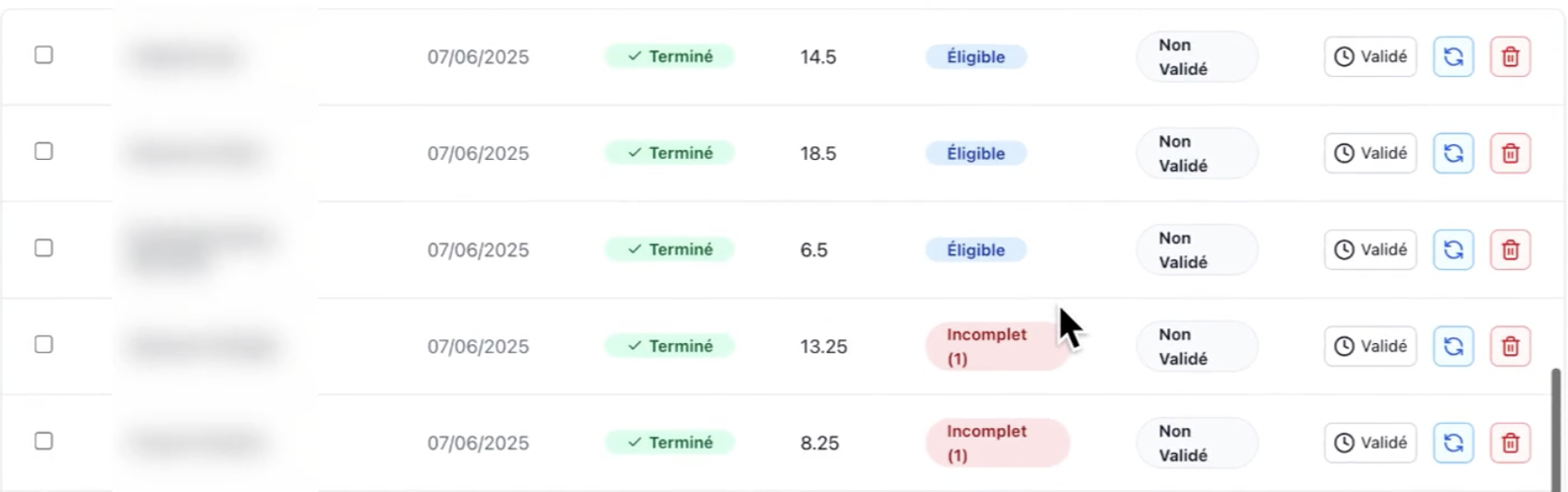Open the Incomplet (1) badge for score 13.25
Image resolution: width=1568 pixels, height=492 pixels.
pos(997,346)
